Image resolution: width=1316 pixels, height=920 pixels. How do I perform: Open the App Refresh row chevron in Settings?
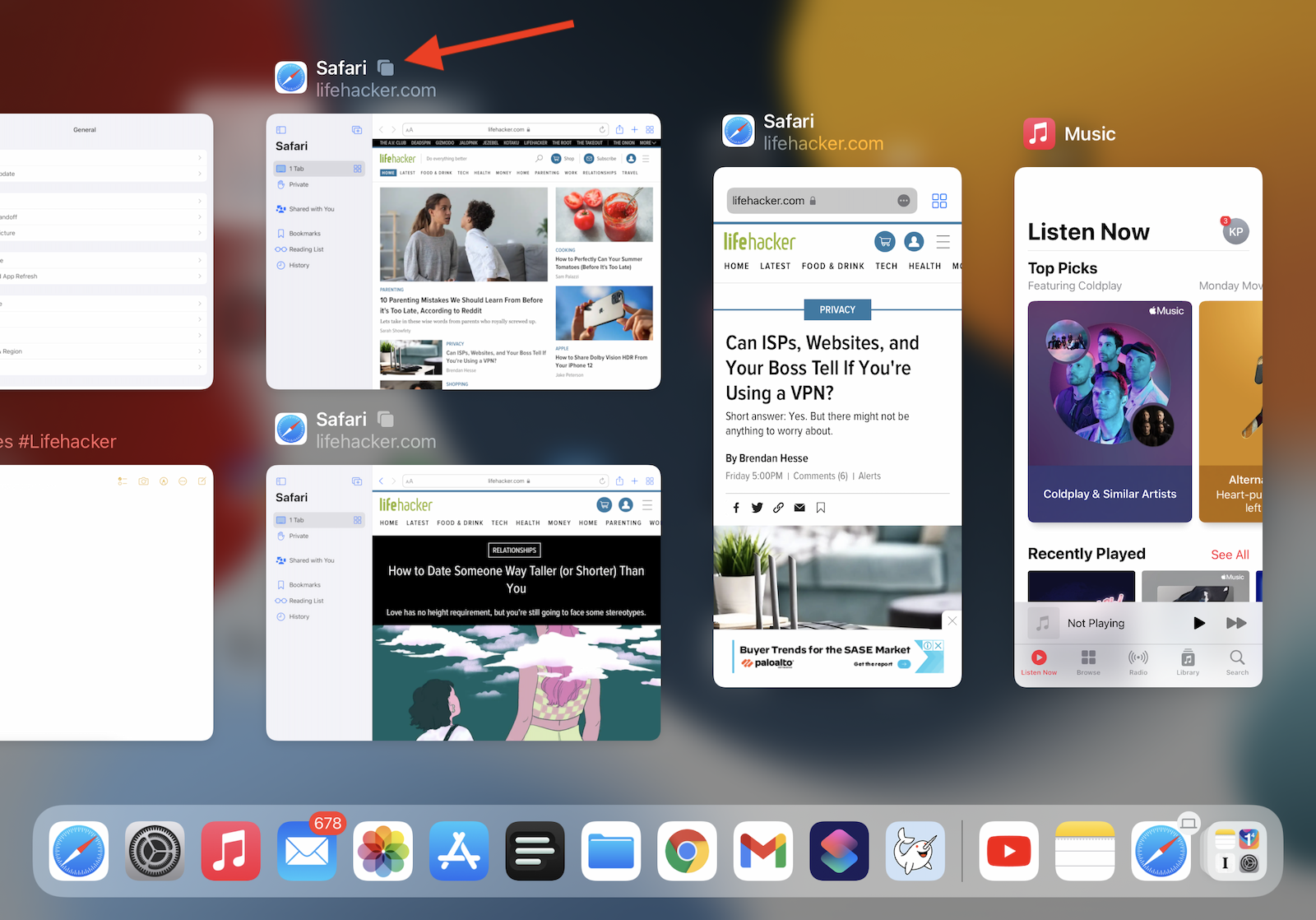click(199, 276)
